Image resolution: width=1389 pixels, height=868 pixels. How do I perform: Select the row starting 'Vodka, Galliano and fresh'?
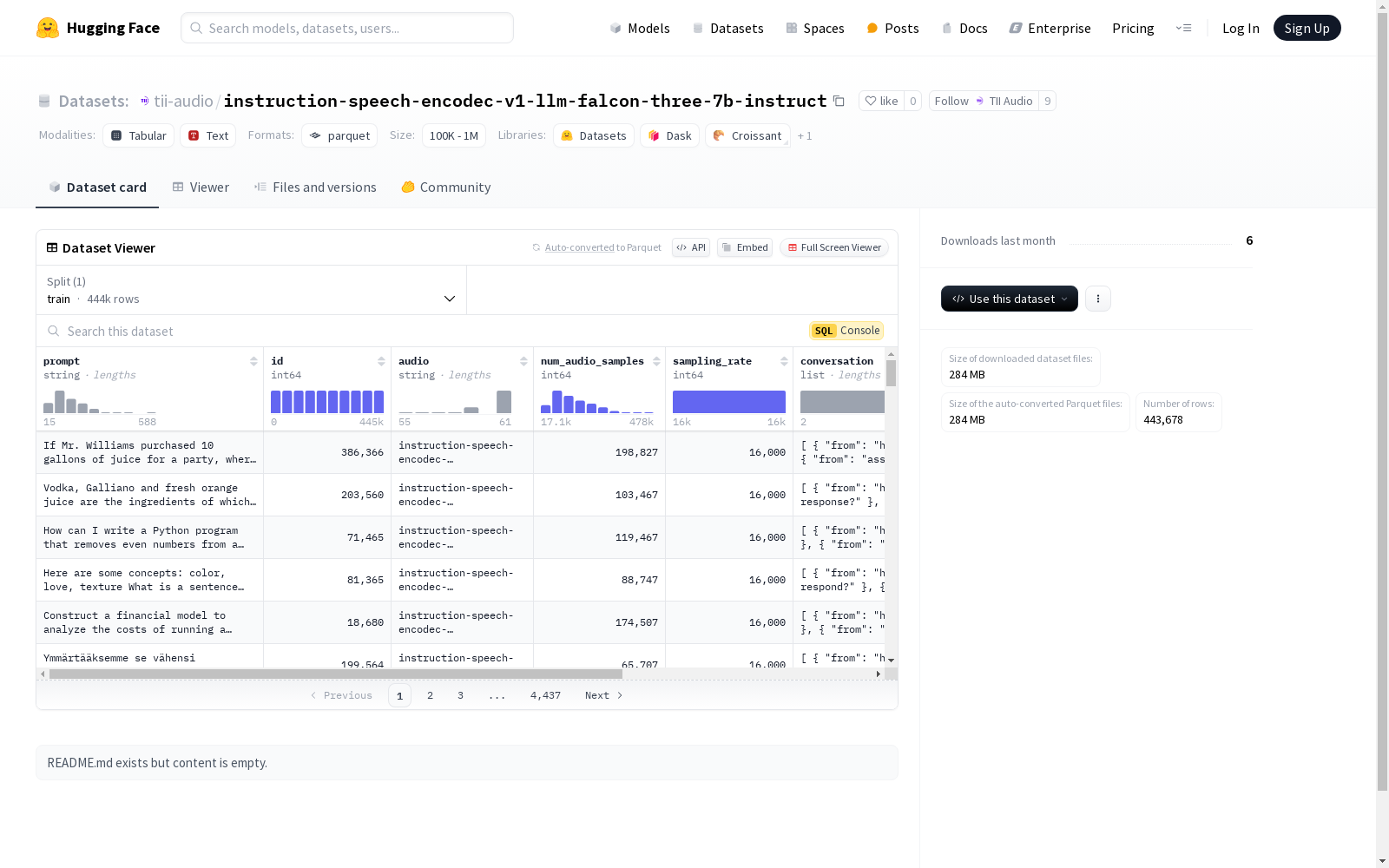[x=460, y=495]
